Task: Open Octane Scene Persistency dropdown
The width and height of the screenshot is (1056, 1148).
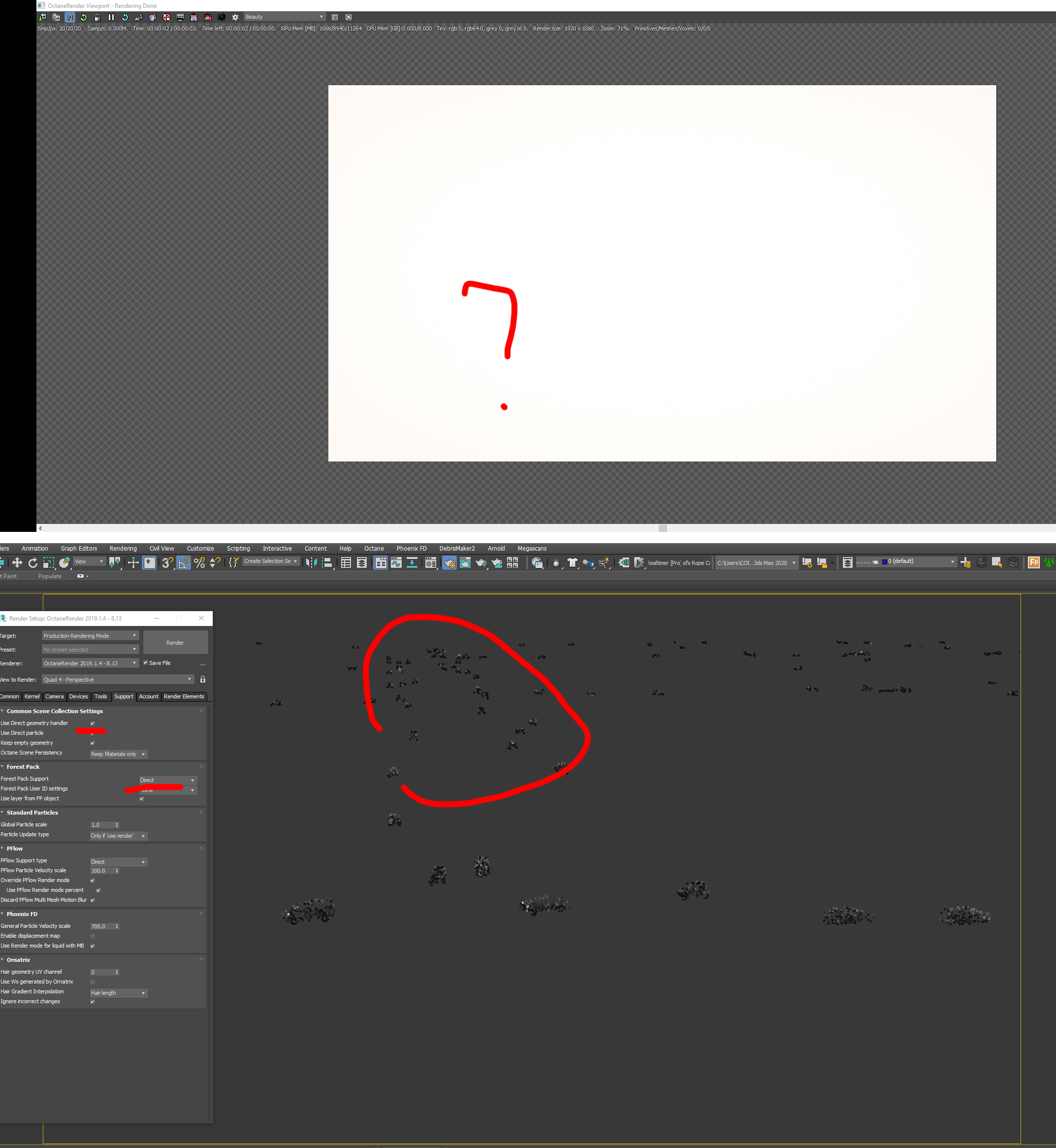Action: coord(118,754)
